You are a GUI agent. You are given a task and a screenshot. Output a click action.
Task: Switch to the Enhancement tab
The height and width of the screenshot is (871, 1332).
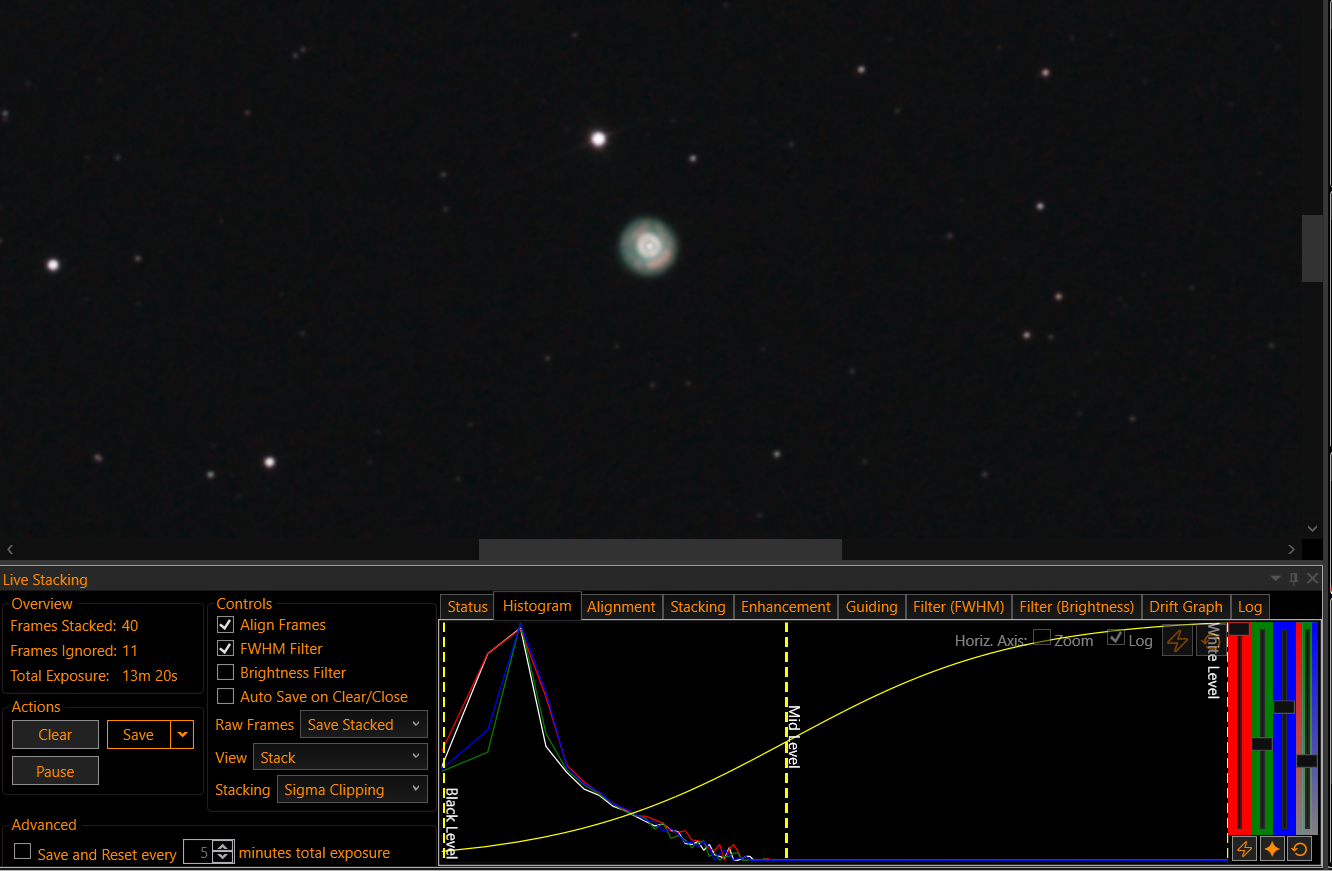pos(785,607)
